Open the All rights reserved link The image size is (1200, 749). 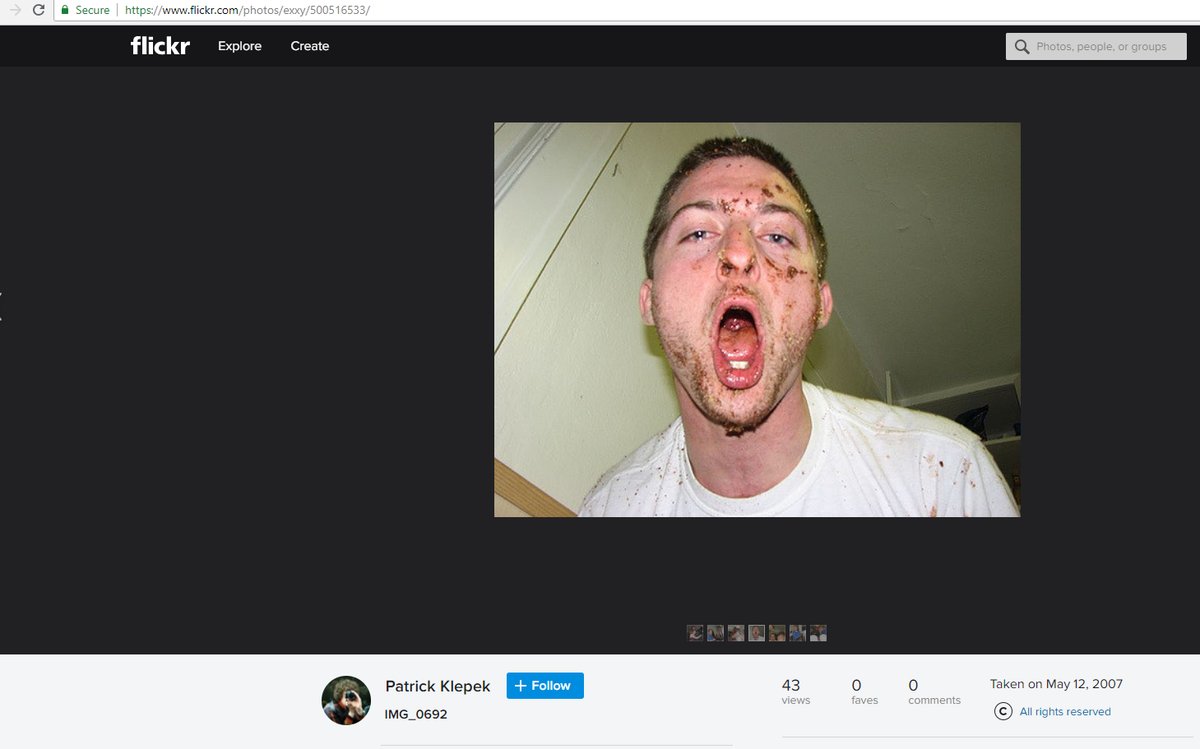(x=1065, y=712)
